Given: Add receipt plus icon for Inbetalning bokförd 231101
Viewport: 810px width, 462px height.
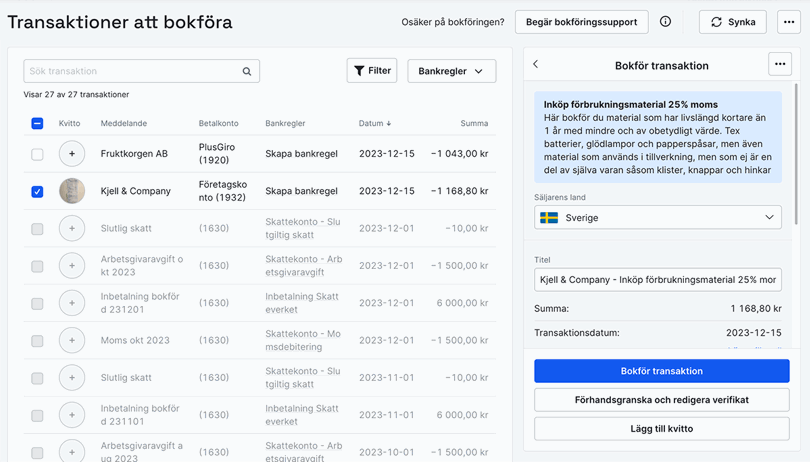Looking at the screenshot, I should click(72, 415).
